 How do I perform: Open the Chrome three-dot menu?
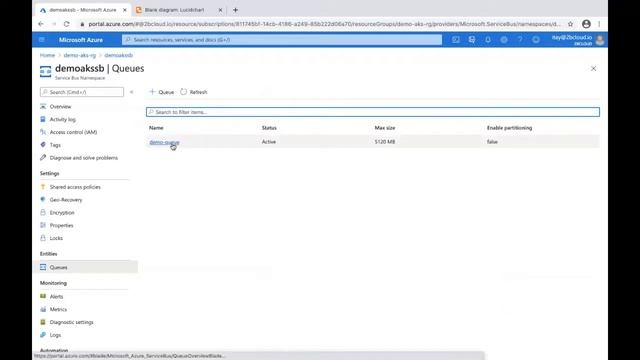(x=599, y=24)
